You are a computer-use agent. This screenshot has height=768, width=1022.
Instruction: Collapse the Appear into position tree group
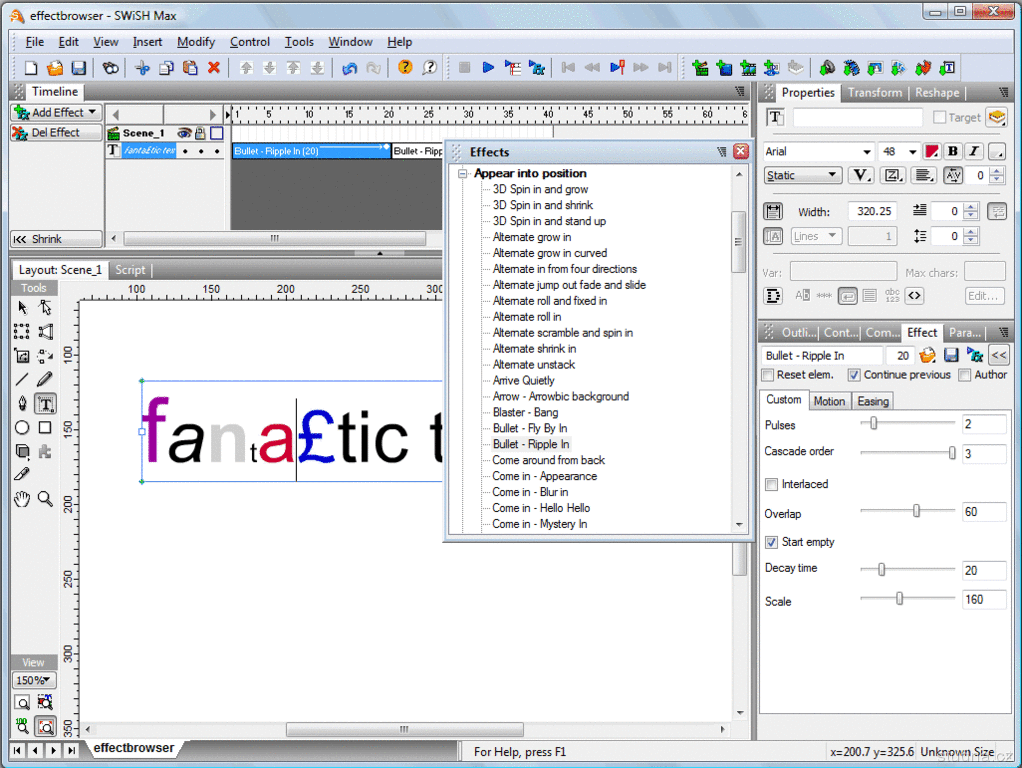click(463, 174)
